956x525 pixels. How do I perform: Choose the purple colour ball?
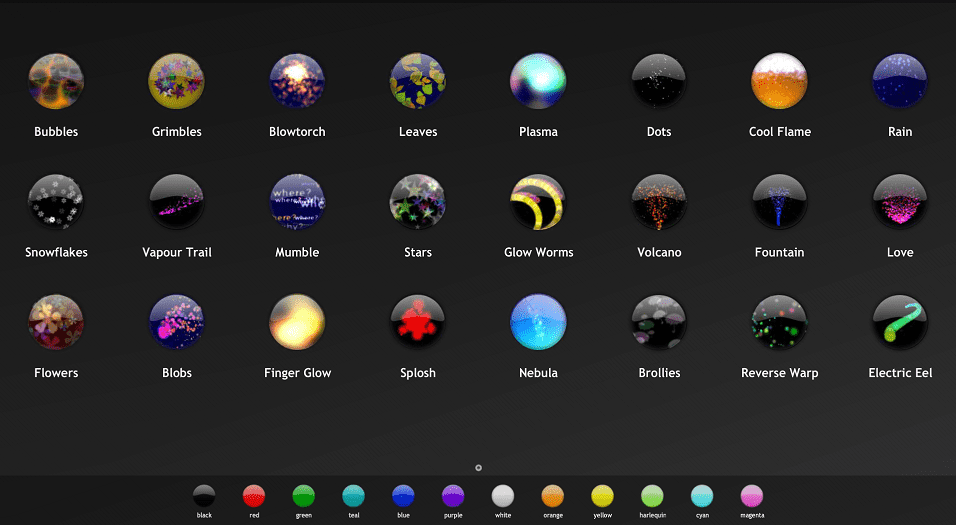(x=453, y=496)
